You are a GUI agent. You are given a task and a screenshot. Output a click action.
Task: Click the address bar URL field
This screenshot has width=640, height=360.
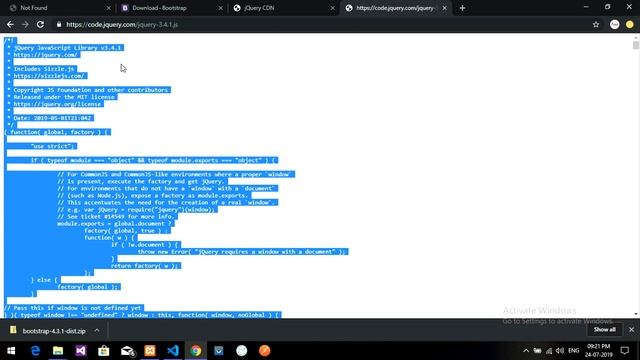click(322, 24)
